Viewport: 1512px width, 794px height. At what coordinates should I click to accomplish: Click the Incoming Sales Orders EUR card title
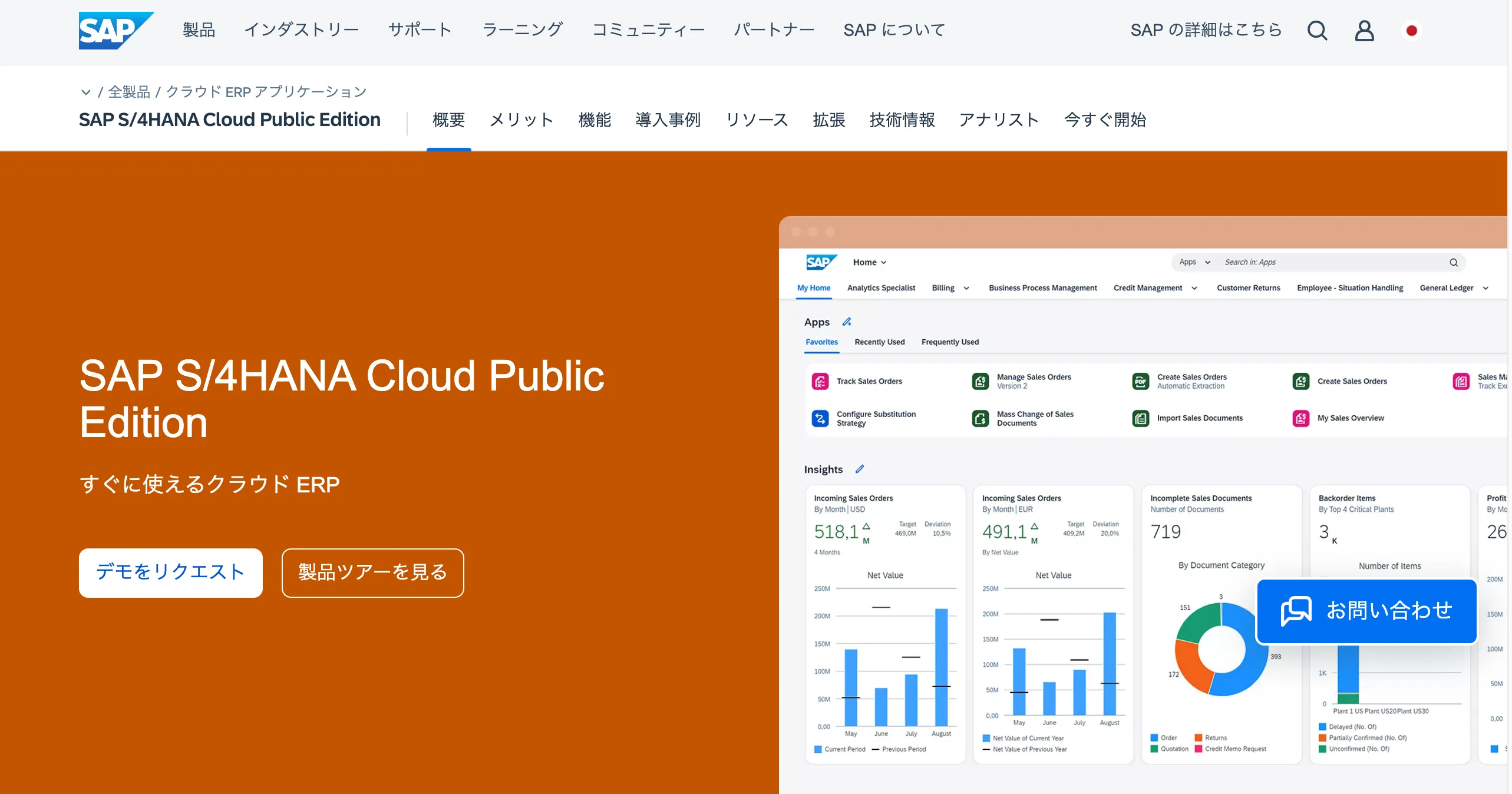pos(1021,498)
